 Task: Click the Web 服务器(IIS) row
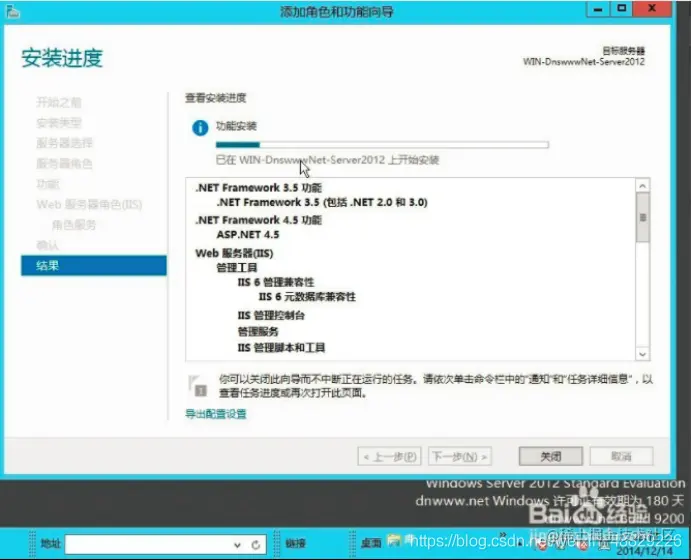pyautogui.click(x=234, y=253)
